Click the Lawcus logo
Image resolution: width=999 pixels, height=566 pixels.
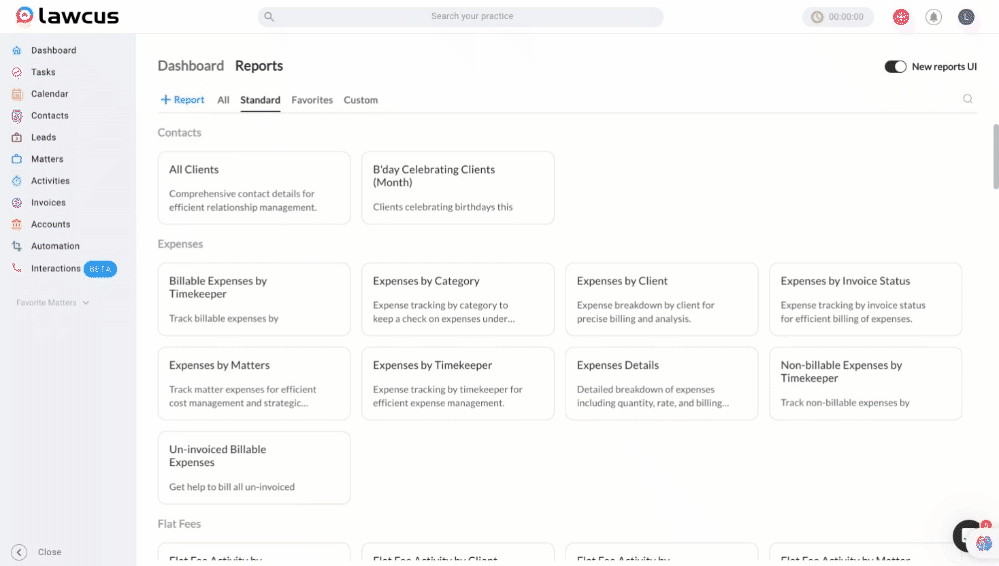coord(67,16)
